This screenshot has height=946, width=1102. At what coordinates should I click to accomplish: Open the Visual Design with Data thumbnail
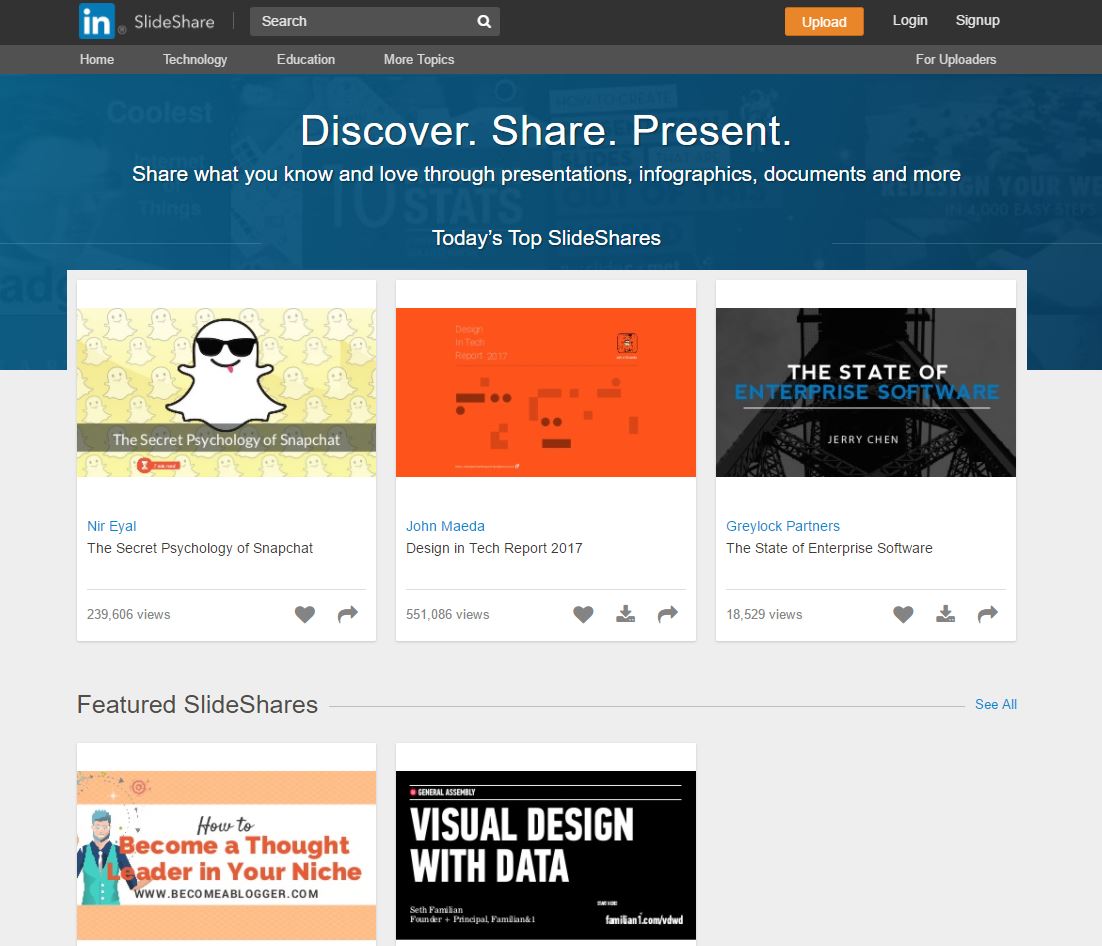(x=546, y=855)
